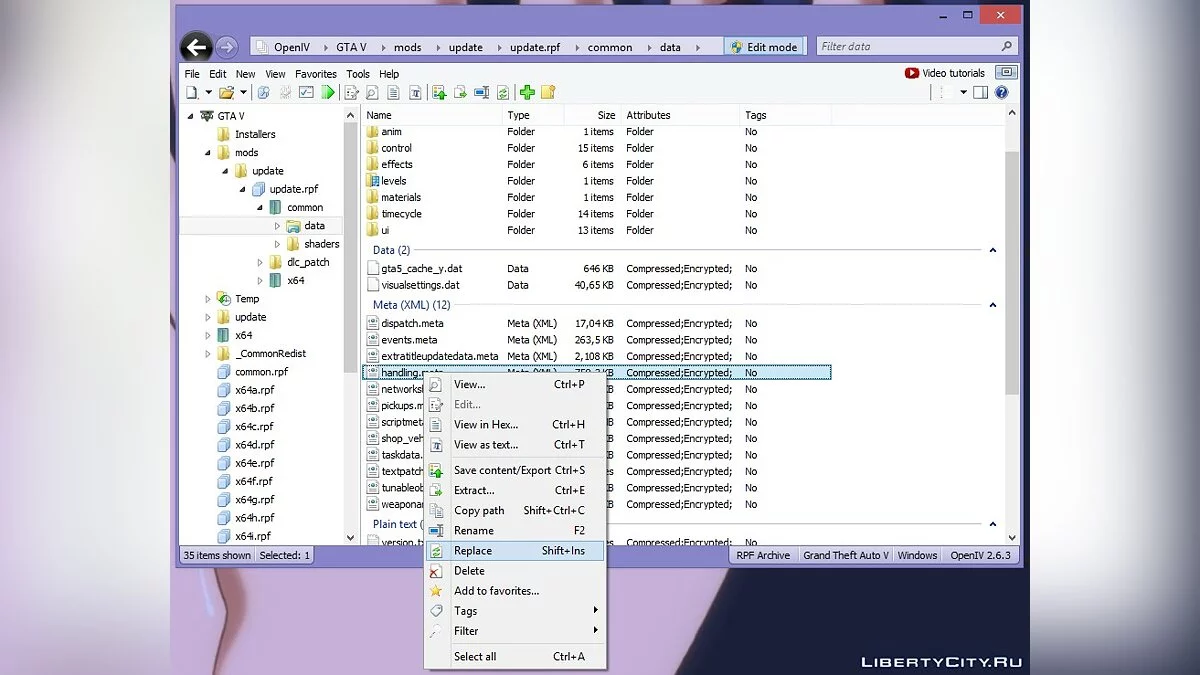Choose Replace from the context menu

(x=473, y=551)
